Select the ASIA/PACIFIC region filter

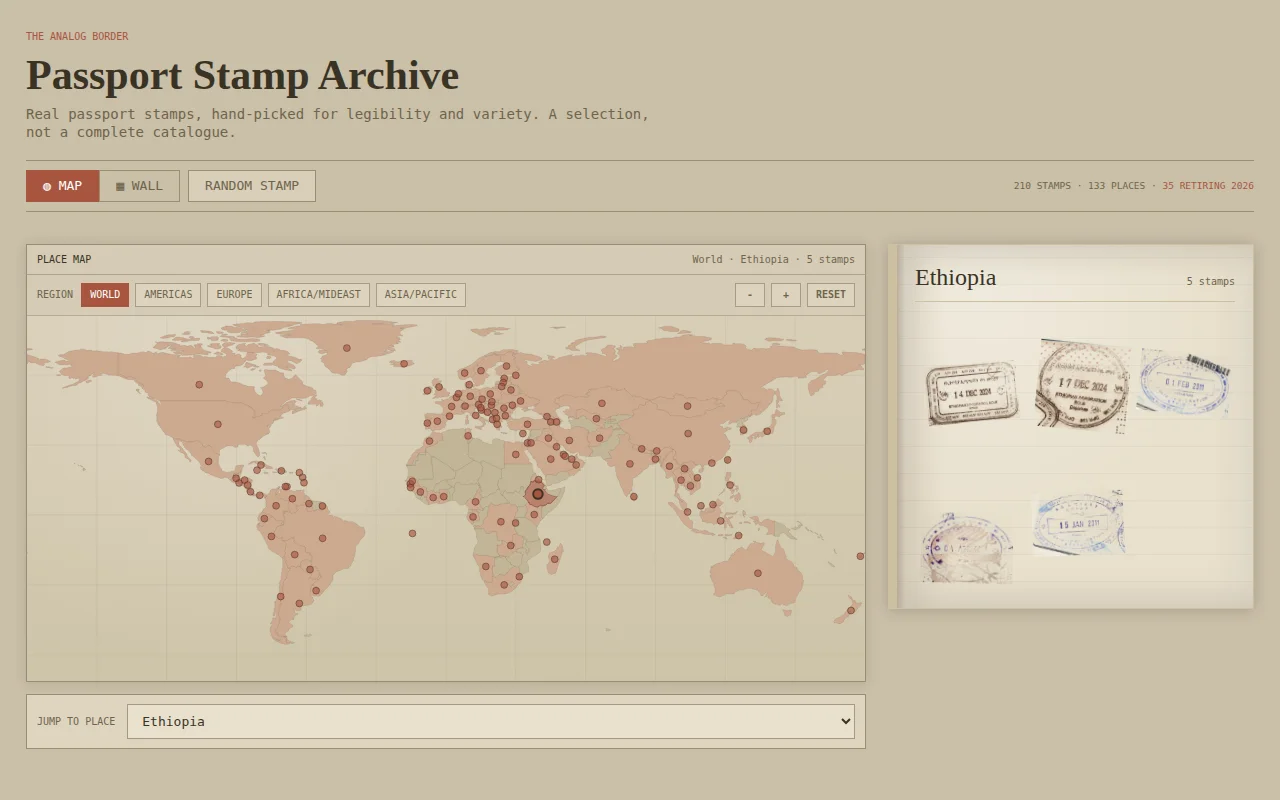coord(421,295)
